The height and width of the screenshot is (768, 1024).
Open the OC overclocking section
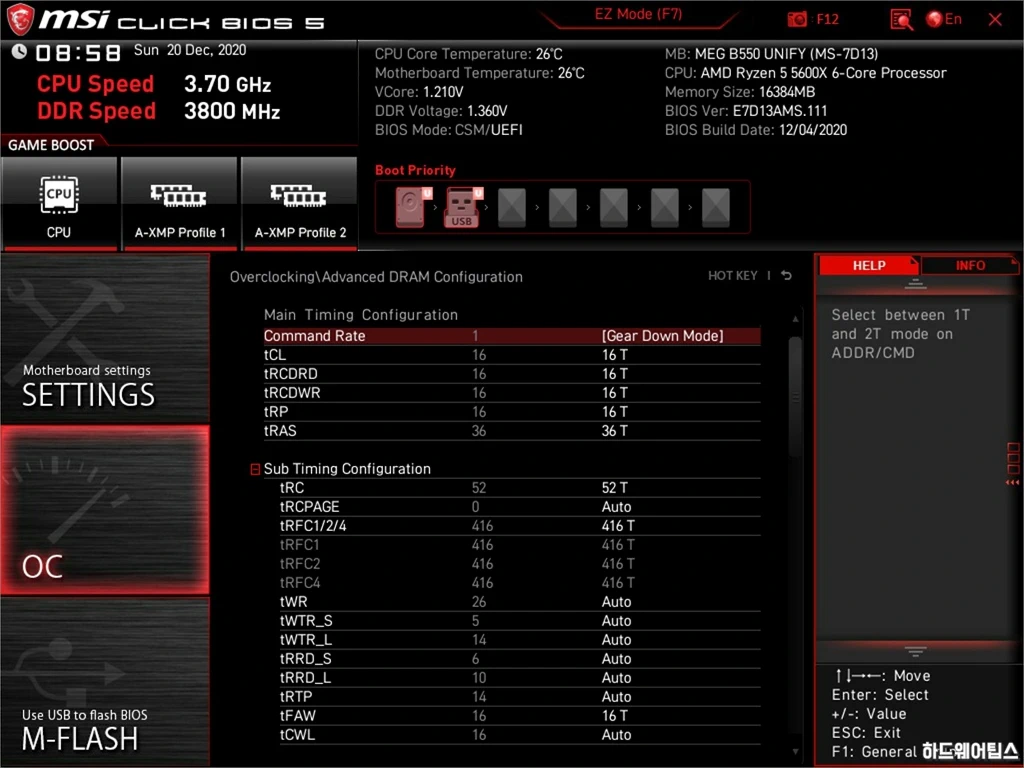coord(105,510)
